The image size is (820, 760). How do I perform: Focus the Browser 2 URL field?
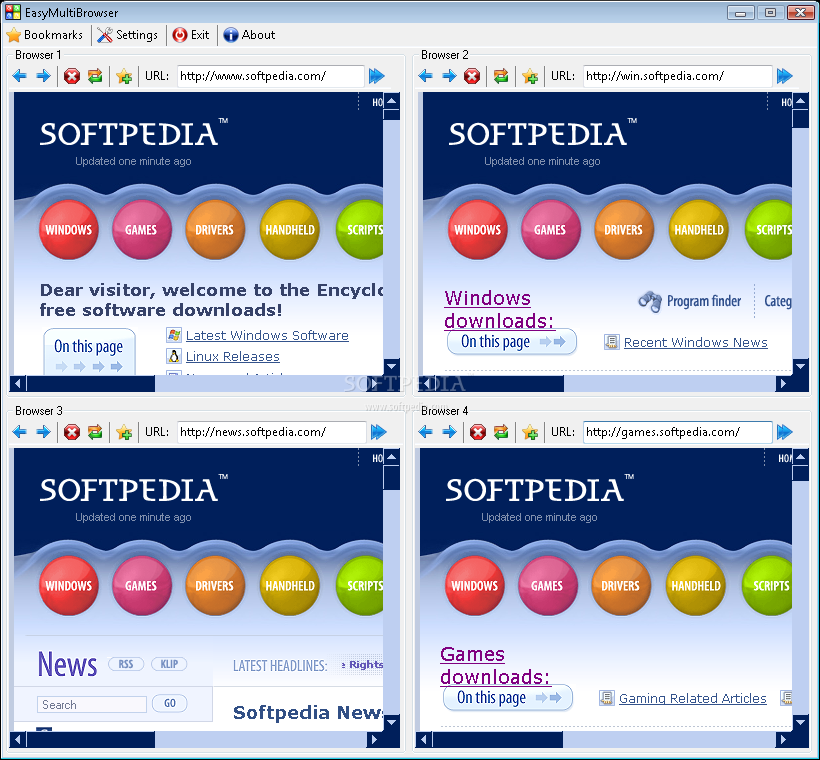point(677,76)
